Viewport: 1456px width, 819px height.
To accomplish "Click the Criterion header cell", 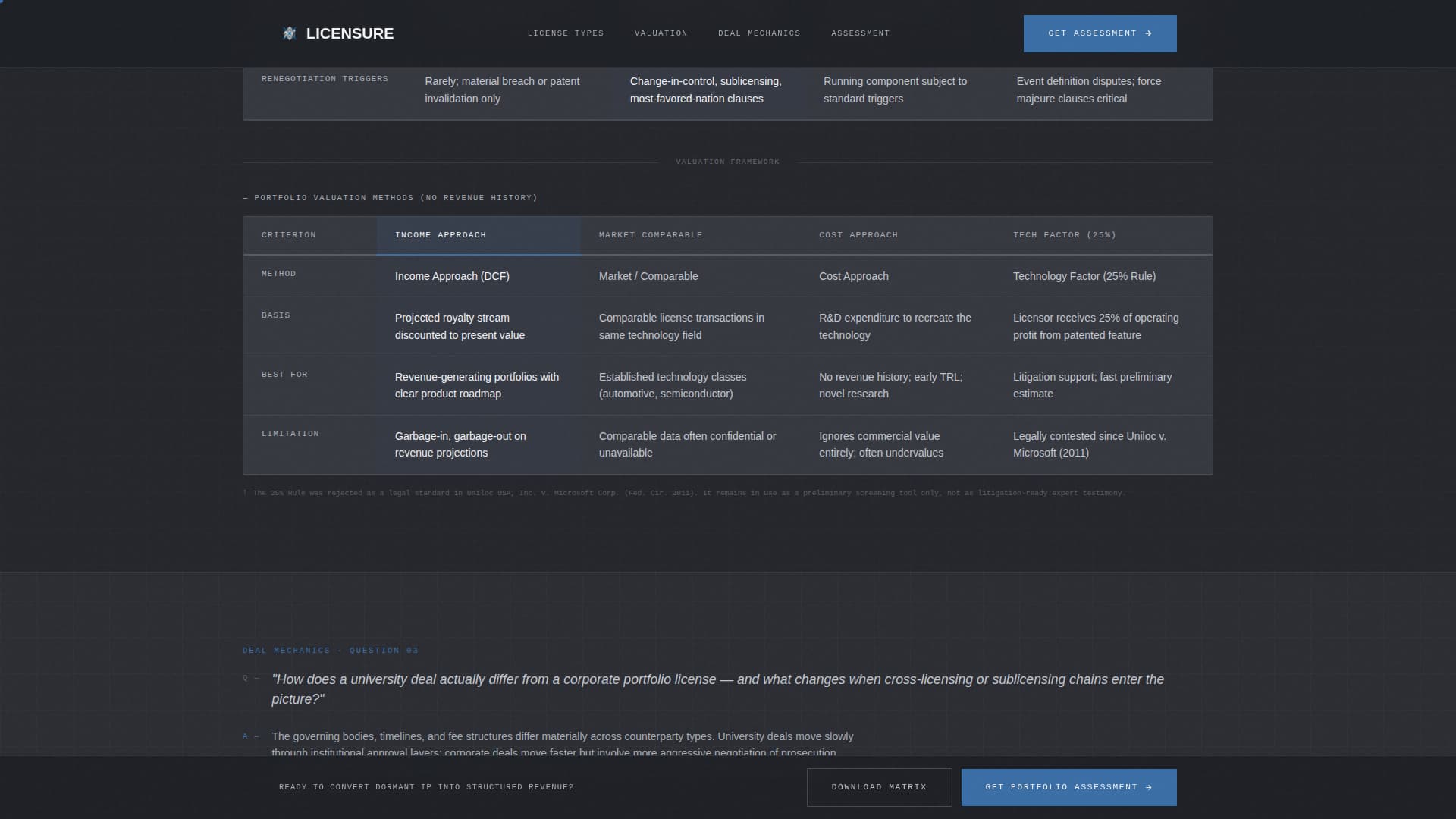I will coord(289,235).
